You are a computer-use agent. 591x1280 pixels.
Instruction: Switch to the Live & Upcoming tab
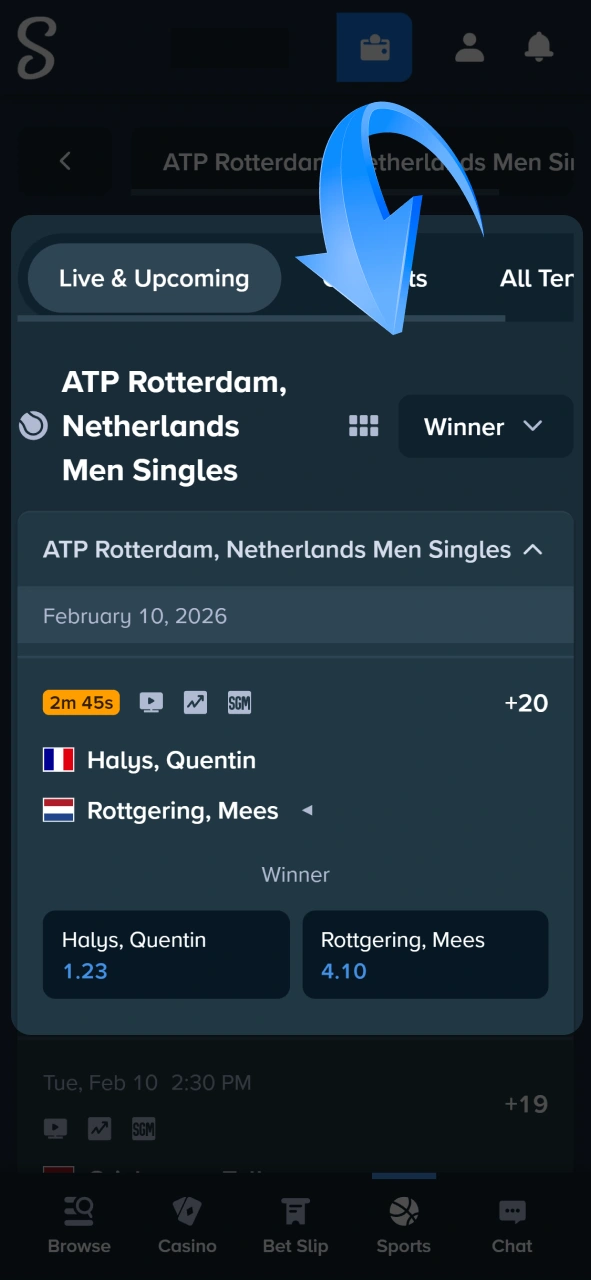(x=154, y=278)
